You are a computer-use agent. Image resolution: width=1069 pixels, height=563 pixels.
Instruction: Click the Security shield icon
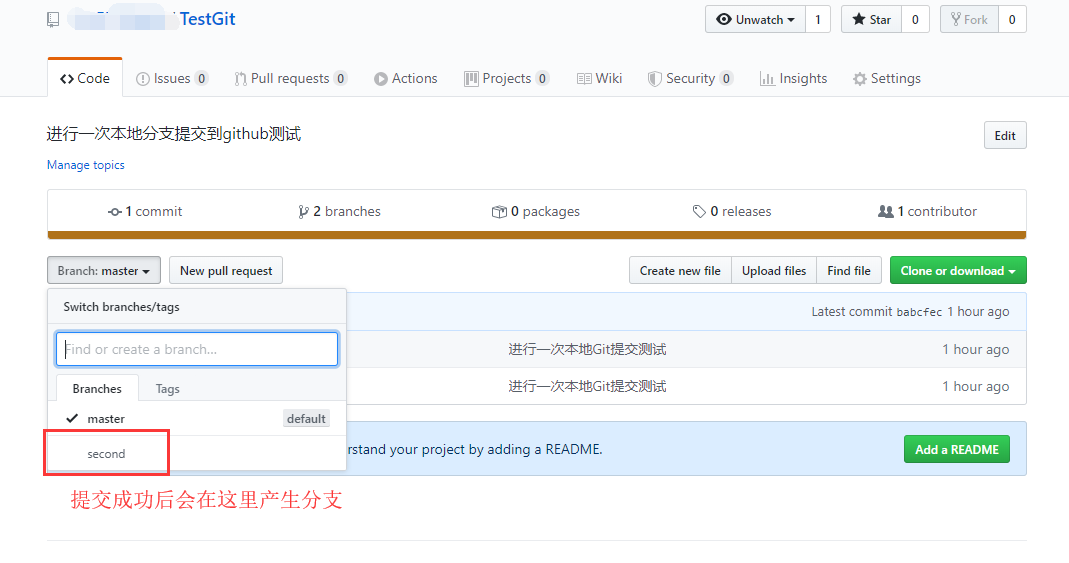point(654,79)
